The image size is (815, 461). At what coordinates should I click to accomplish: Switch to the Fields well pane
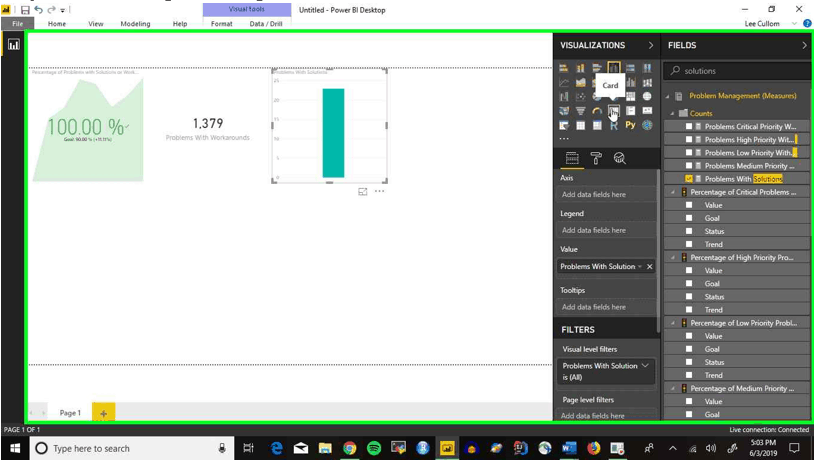(x=572, y=159)
